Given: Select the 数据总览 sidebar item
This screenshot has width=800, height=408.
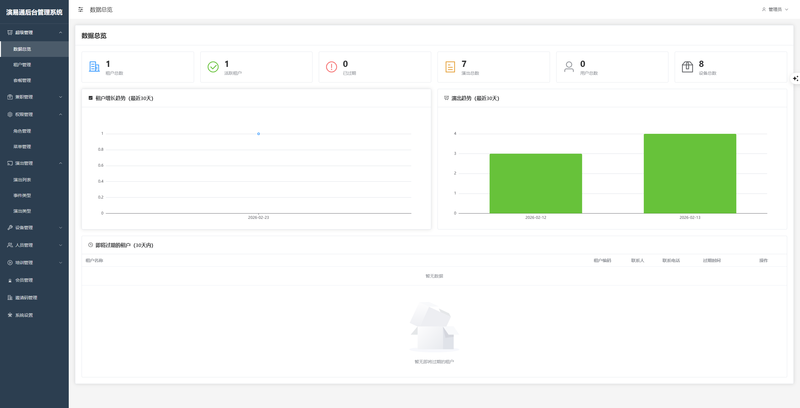Looking at the screenshot, I should tap(34, 49).
